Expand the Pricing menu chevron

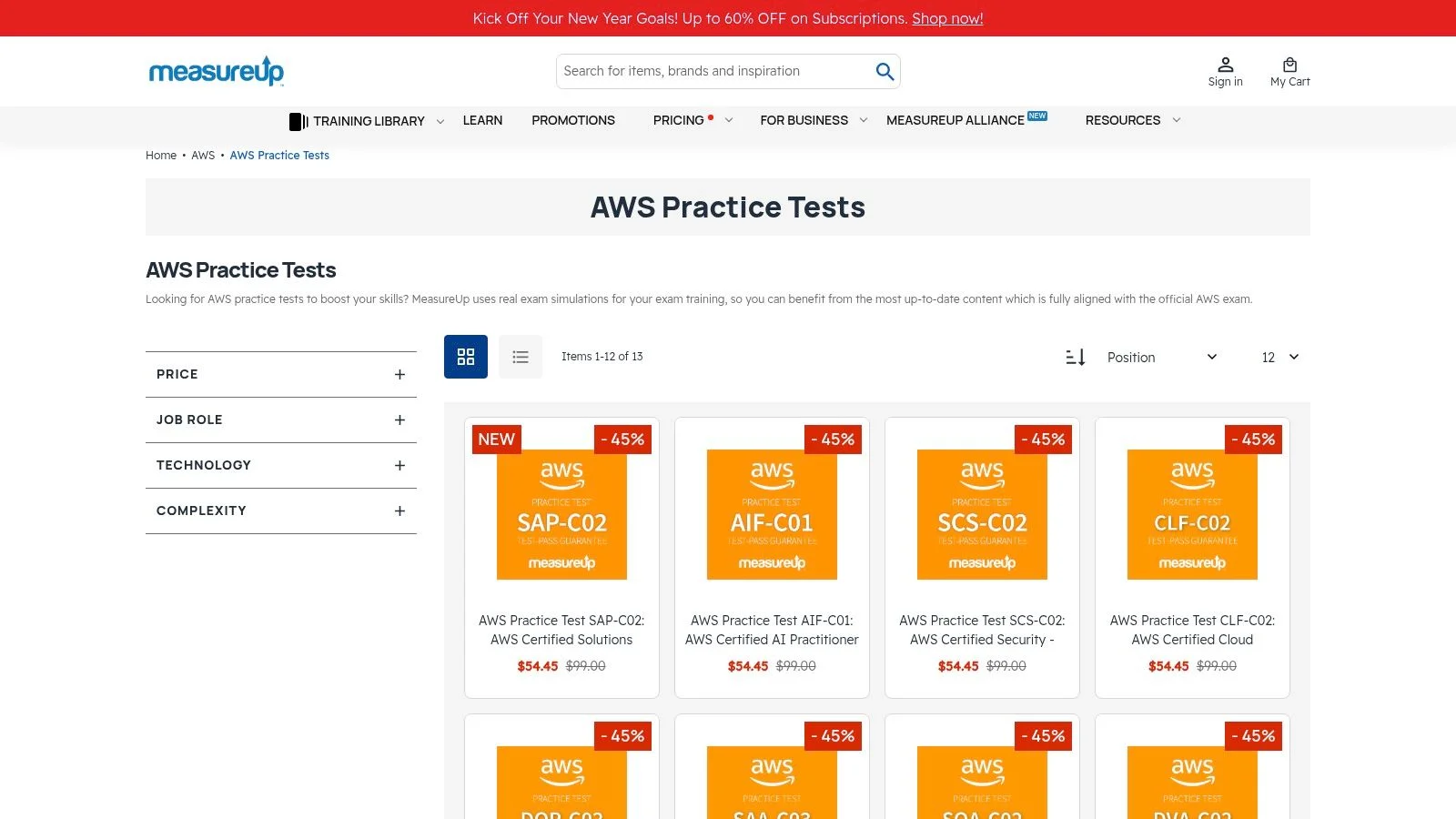729,120
